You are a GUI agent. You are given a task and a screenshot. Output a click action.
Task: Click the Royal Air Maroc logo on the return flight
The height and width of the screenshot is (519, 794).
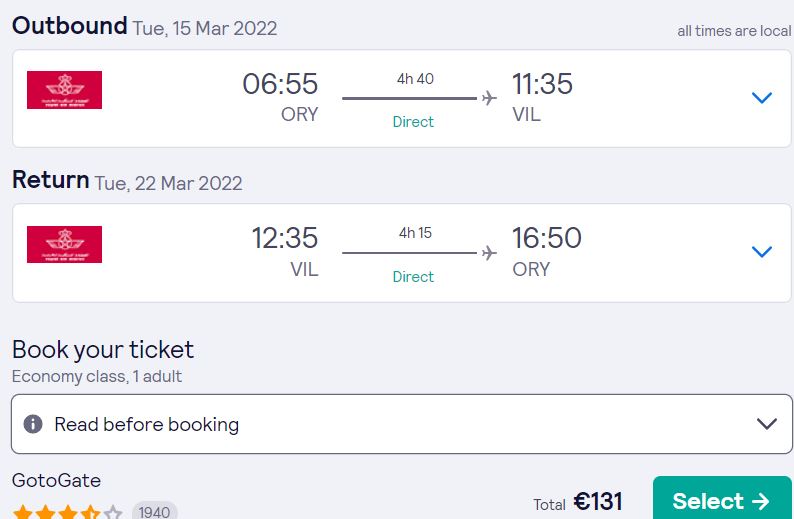(x=64, y=245)
